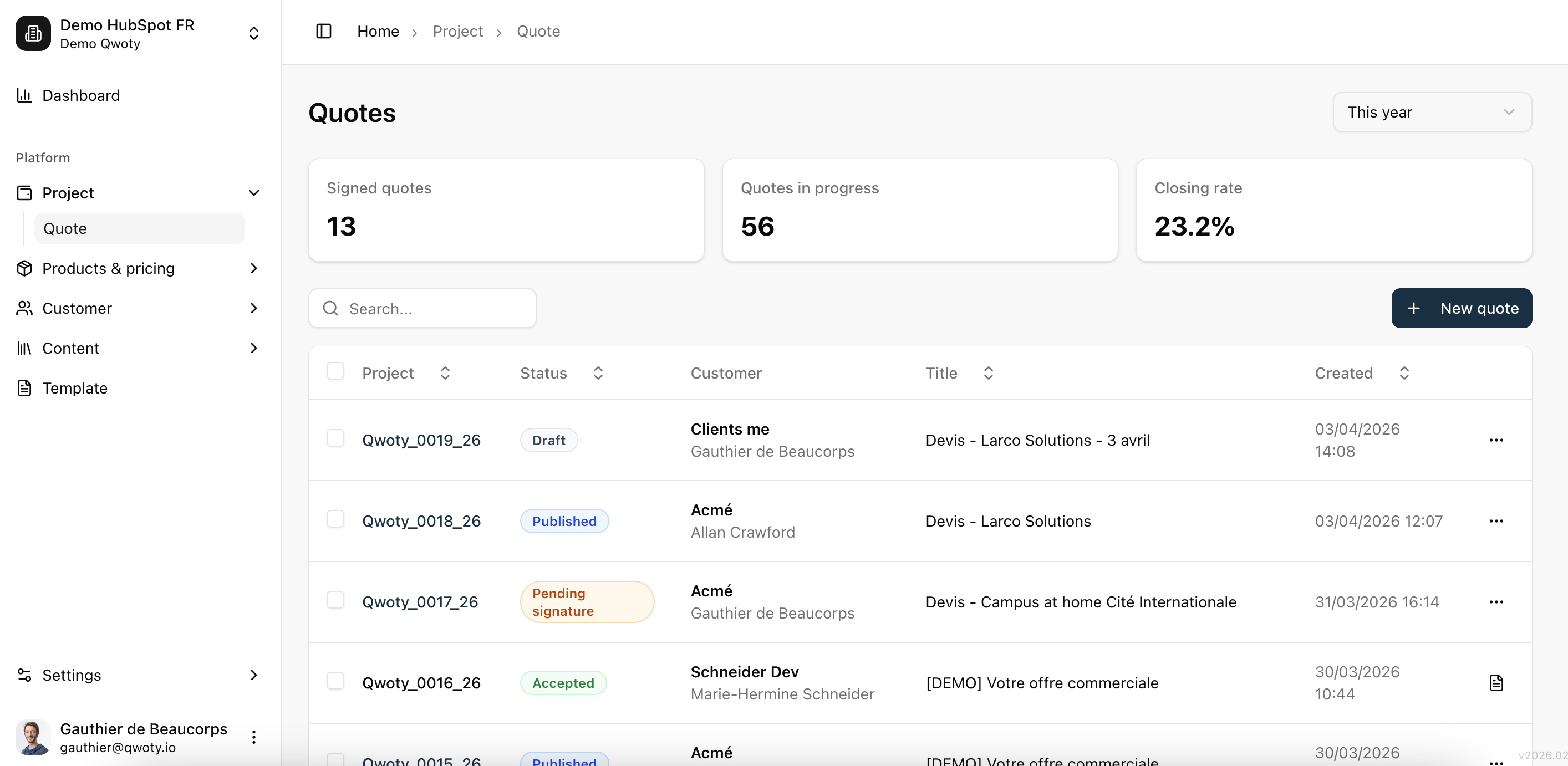This screenshot has width=1568, height=766.
Task: Click the Products & pricing box icon
Action: (x=24, y=268)
